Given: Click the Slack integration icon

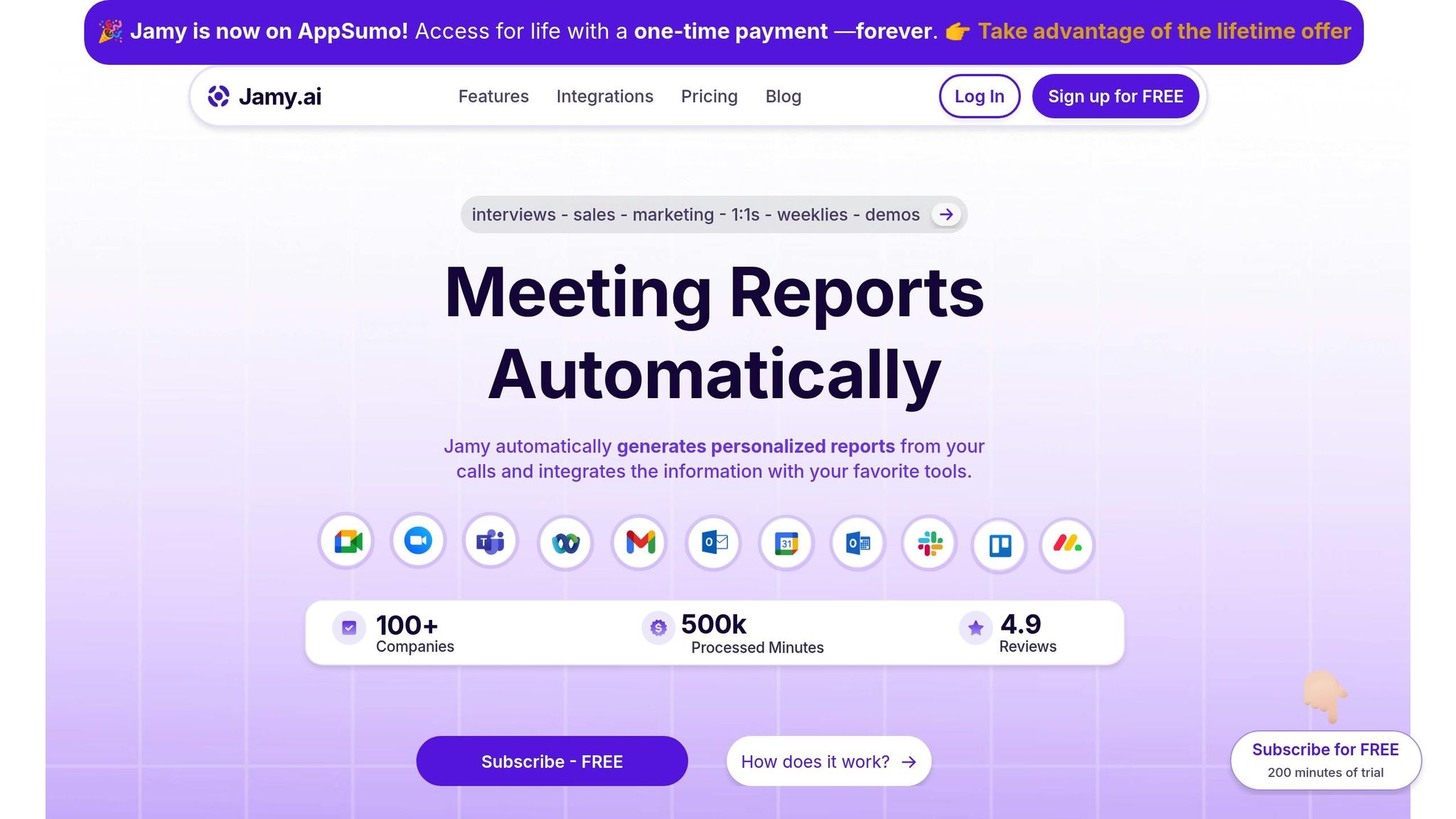Looking at the screenshot, I should pos(929,544).
